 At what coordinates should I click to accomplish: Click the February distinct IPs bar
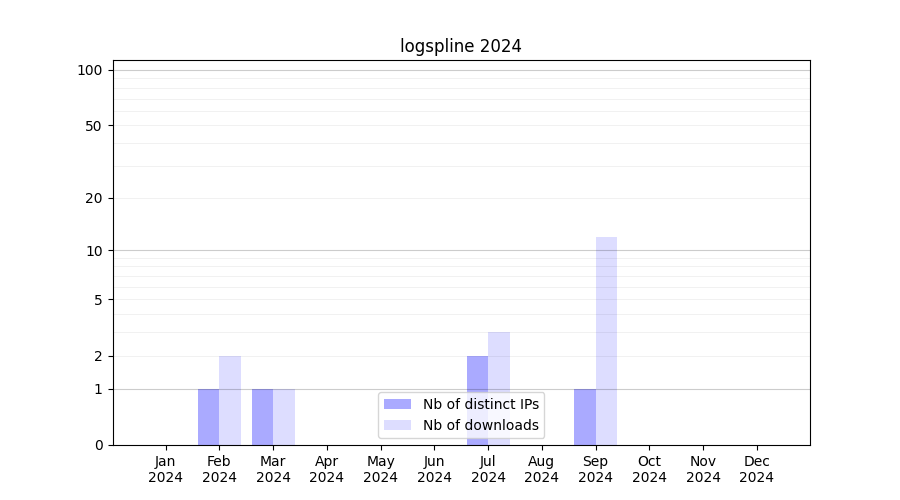[x=208, y=417]
